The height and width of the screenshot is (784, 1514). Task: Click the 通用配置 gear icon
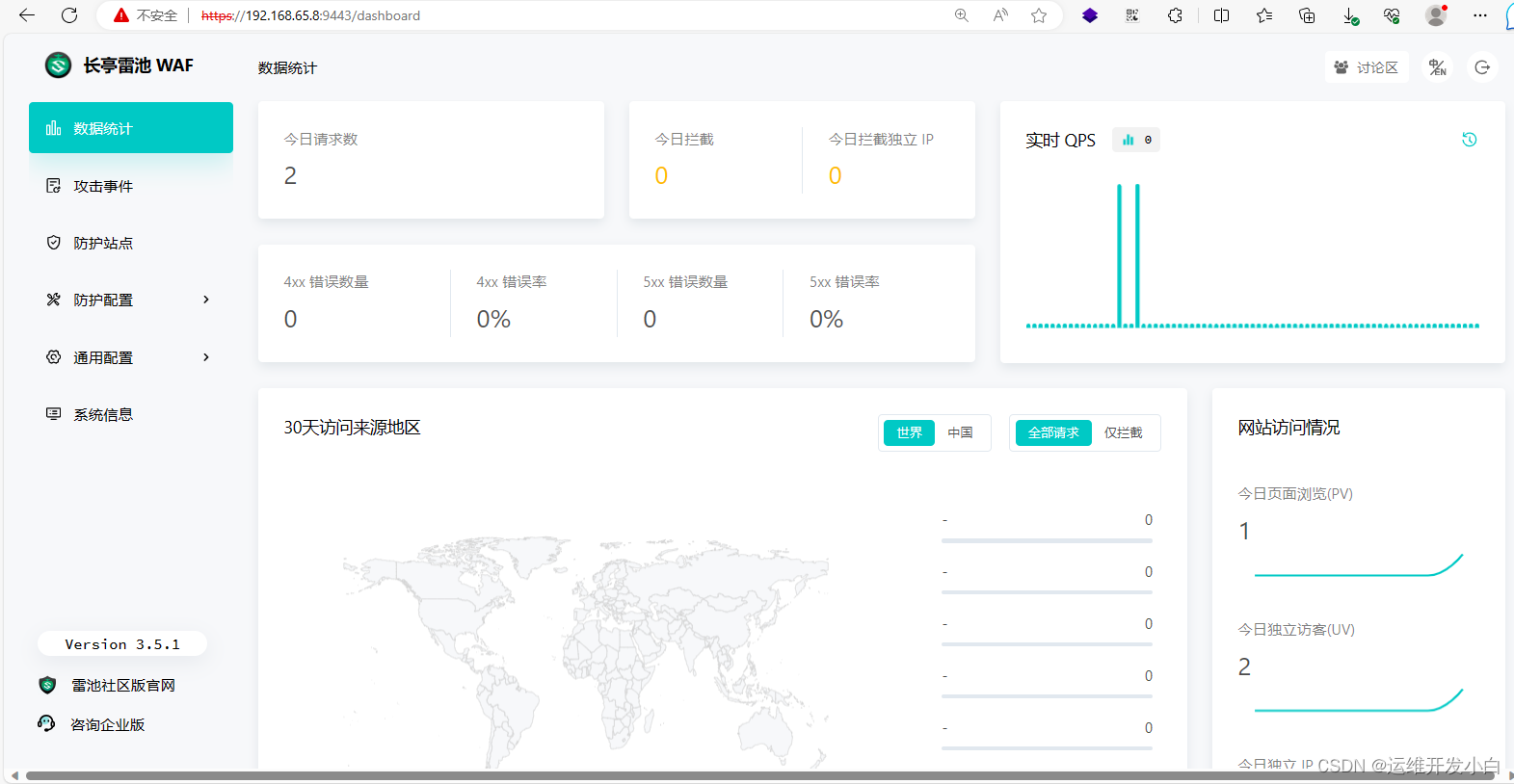(x=54, y=357)
